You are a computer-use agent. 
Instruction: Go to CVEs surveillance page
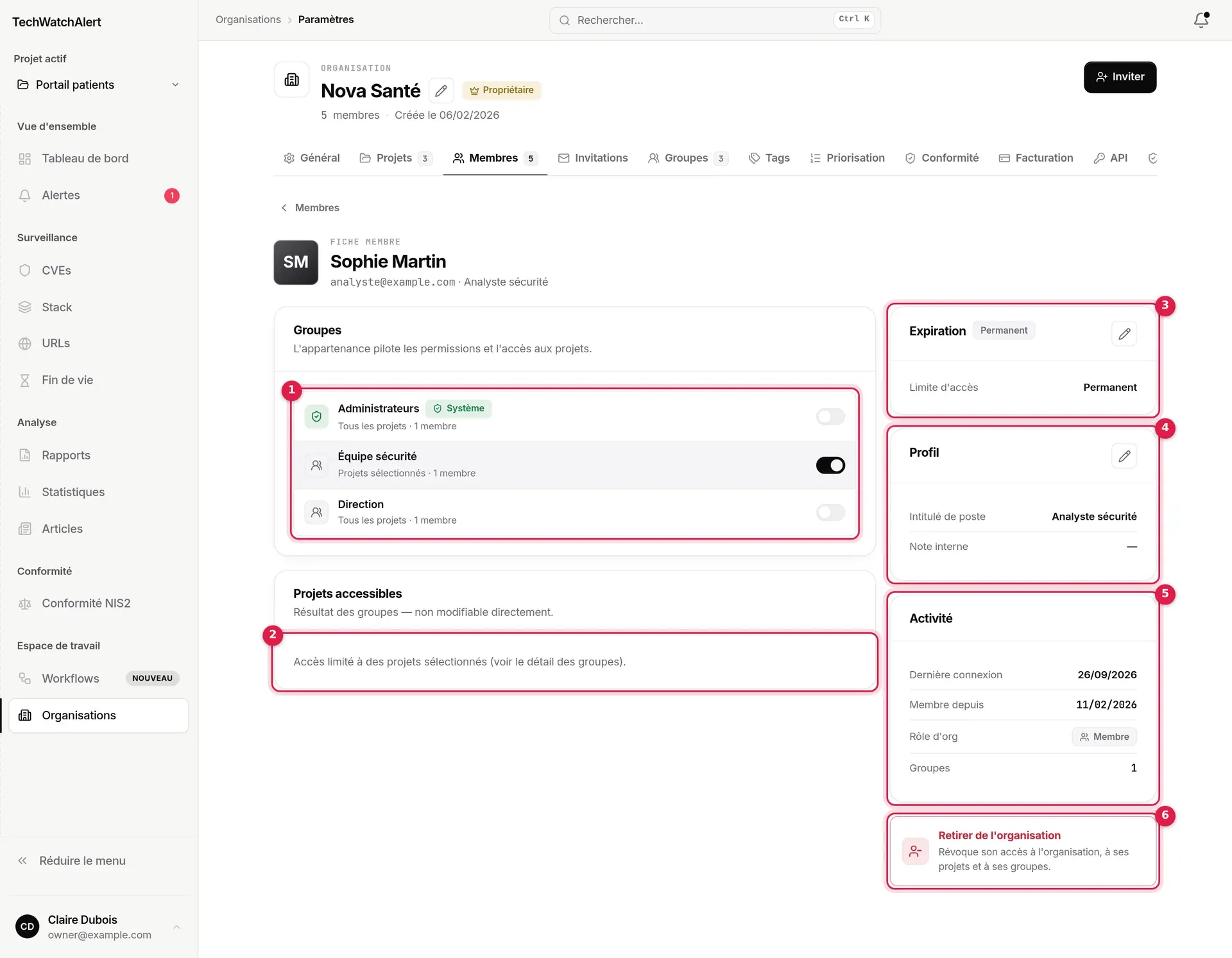point(98,270)
